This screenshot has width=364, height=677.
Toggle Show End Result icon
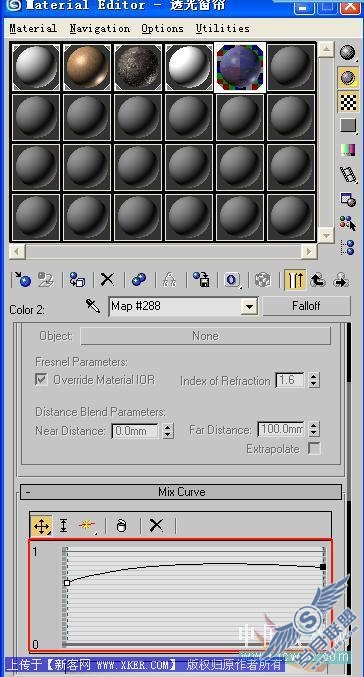[296, 280]
